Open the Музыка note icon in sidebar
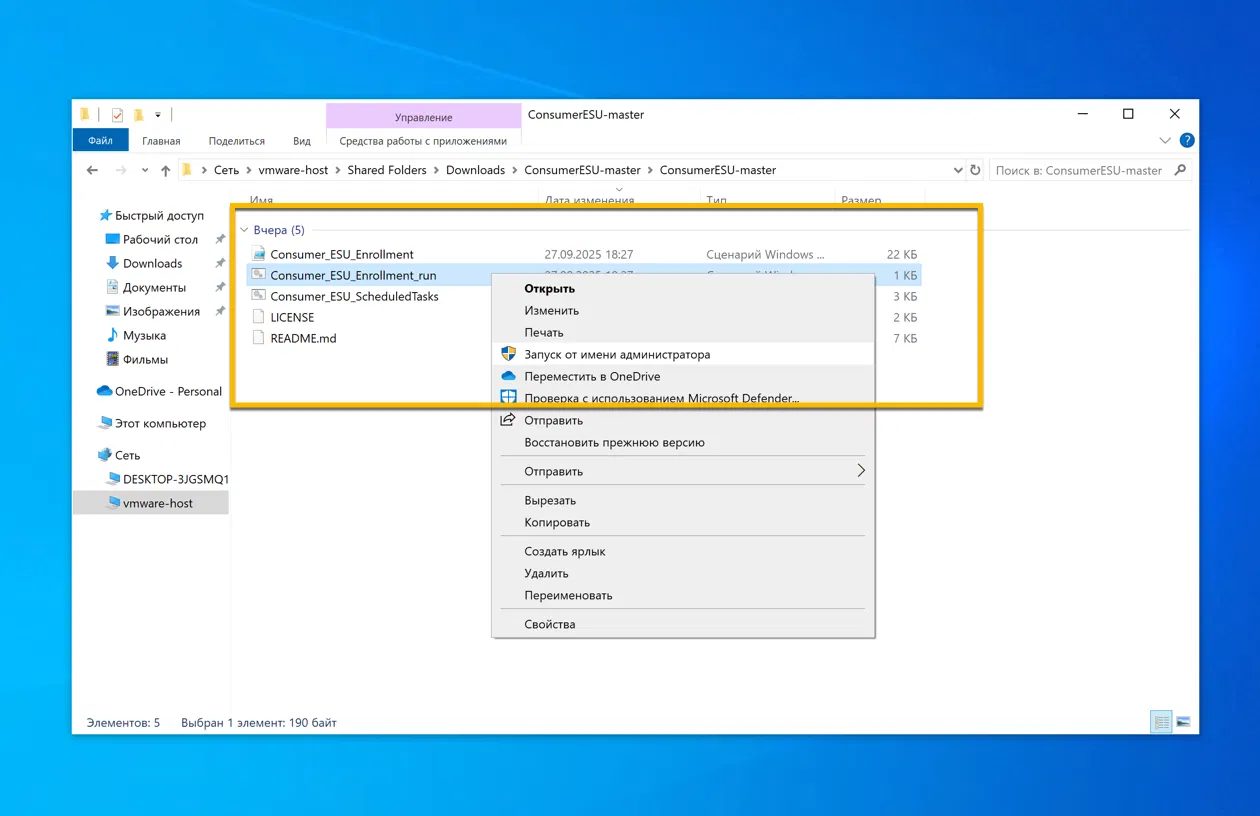Image resolution: width=1260 pixels, height=816 pixels. pos(112,335)
